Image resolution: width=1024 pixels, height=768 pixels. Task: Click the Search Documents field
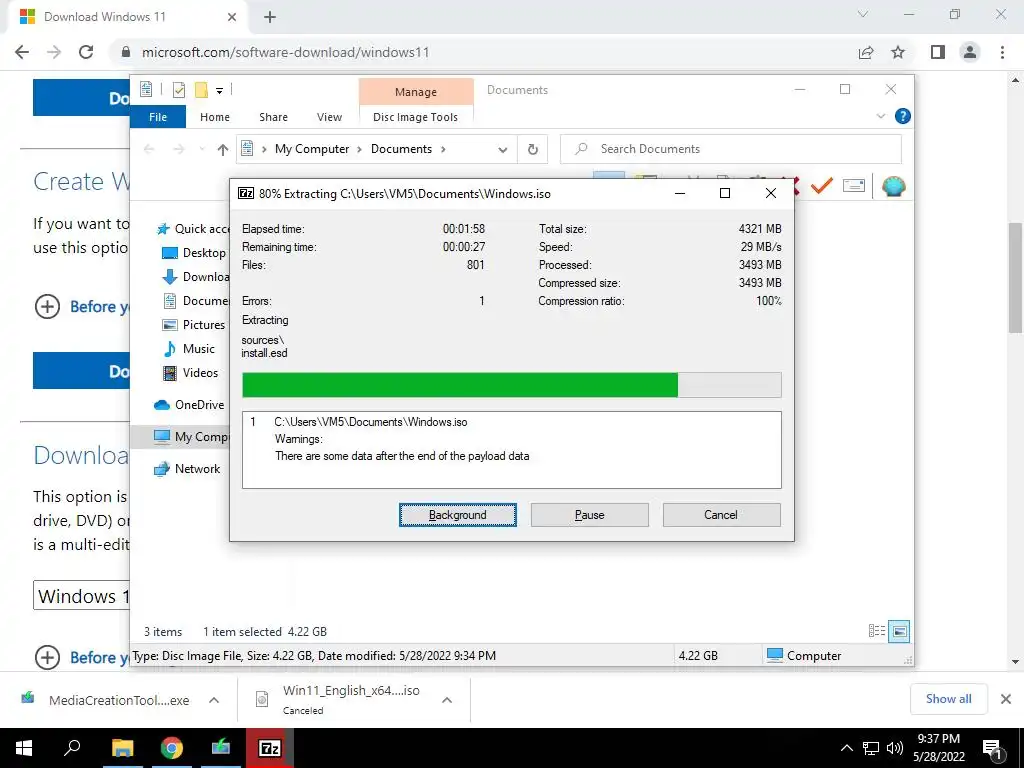click(x=731, y=149)
